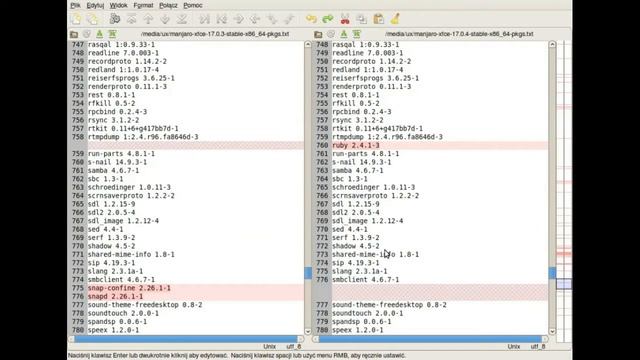Click left pane vertical scrollbar up arrow
Viewport: 640px width, 360px height.
point(308,44)
